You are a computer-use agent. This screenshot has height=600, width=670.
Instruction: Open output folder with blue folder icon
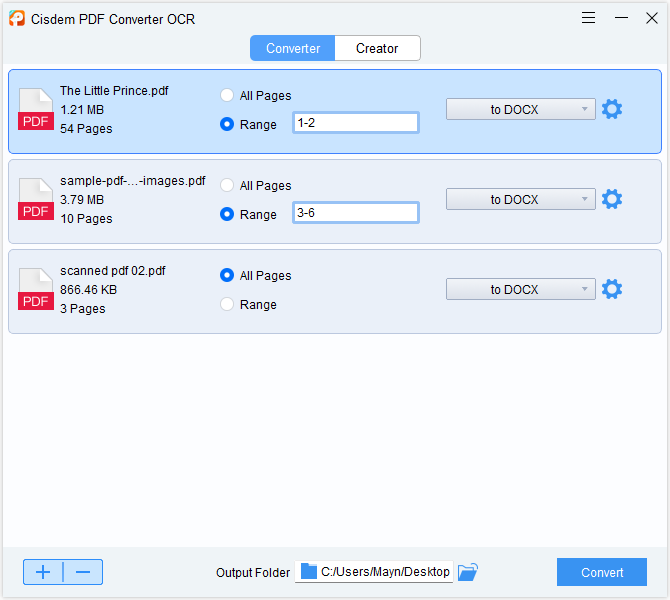[467, 572]
